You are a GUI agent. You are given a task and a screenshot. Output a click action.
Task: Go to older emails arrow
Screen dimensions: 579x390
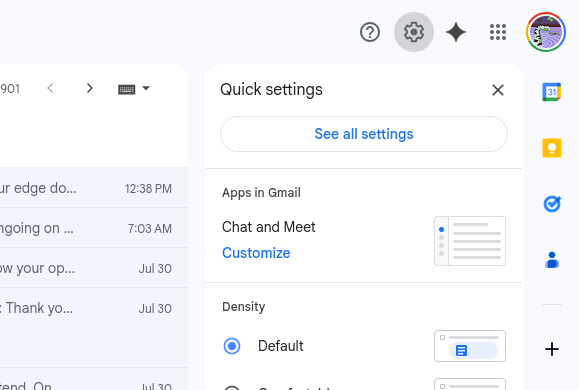[x=89, y=88]
